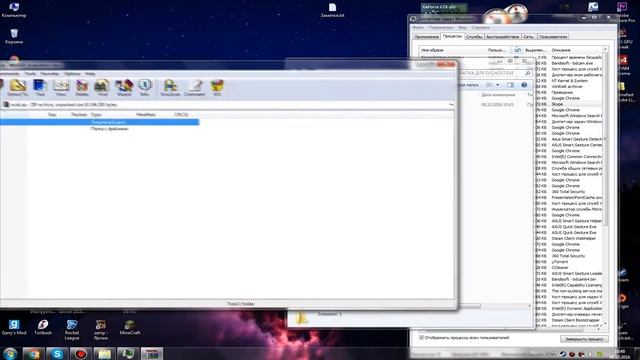Open Файл menu in Task Manager
Image resolution: width=640 pixels, height=360 pixels.
tap(418, 27)
